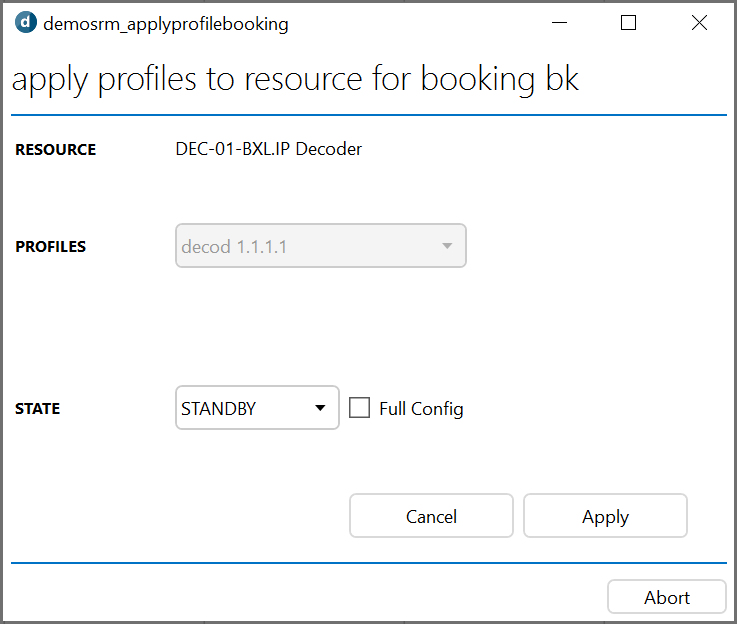Click the Full Config label text
The width and height of the screenshot is (737, 624).
[421, 409]
